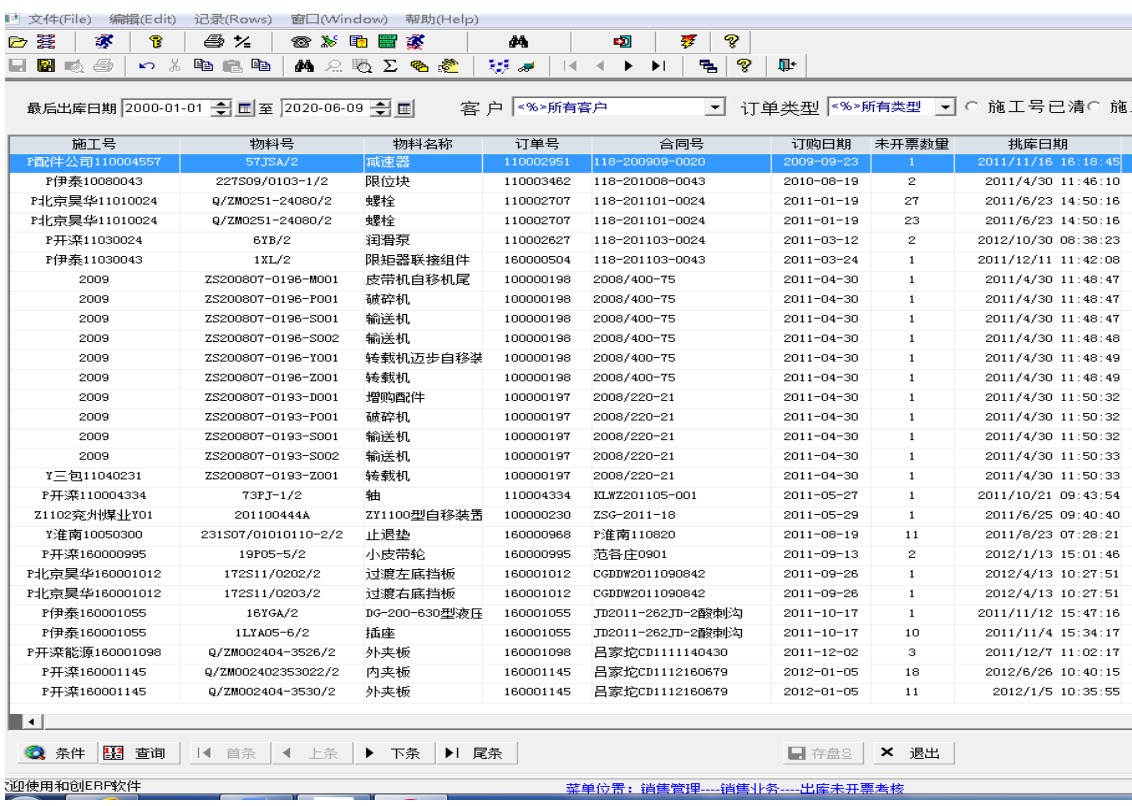Click the 存盘S save button
The height and width of the screenshot is (806, 1132).
(824, 753)
